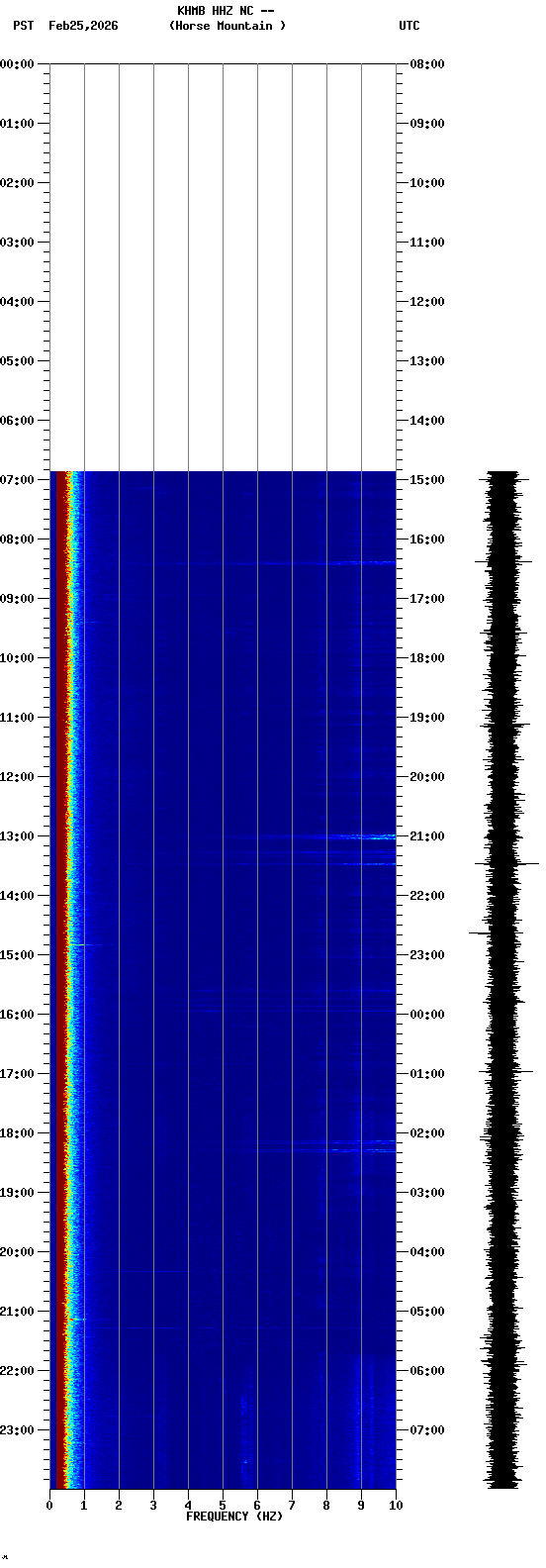The width and height of the screenshot is (546, 1568).
Task: Click the 15:00 UTC time label
Action: 427,480
